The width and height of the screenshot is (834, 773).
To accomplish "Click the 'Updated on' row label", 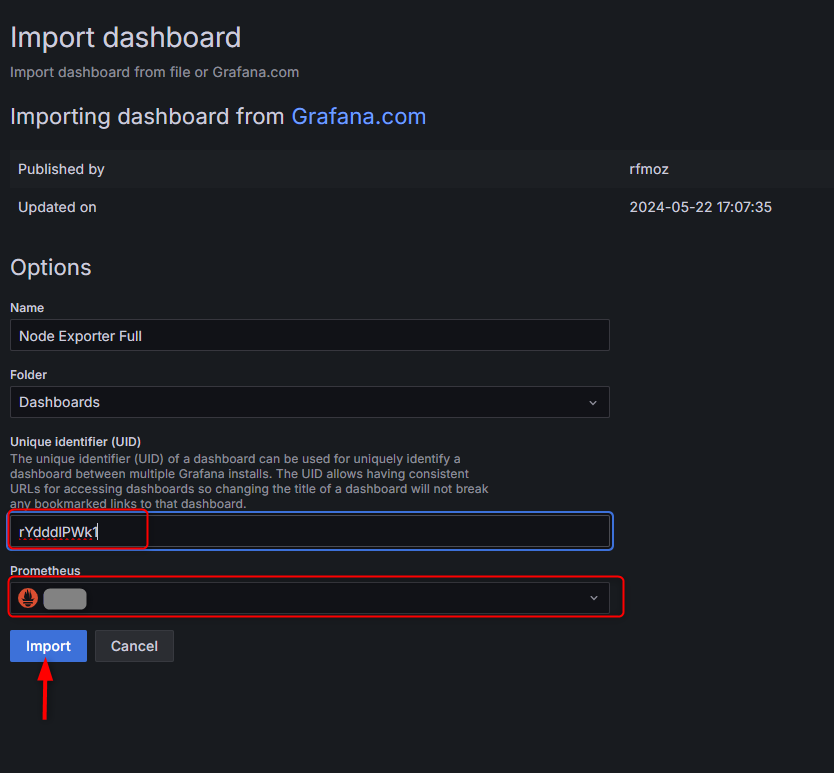I will 57,207.
